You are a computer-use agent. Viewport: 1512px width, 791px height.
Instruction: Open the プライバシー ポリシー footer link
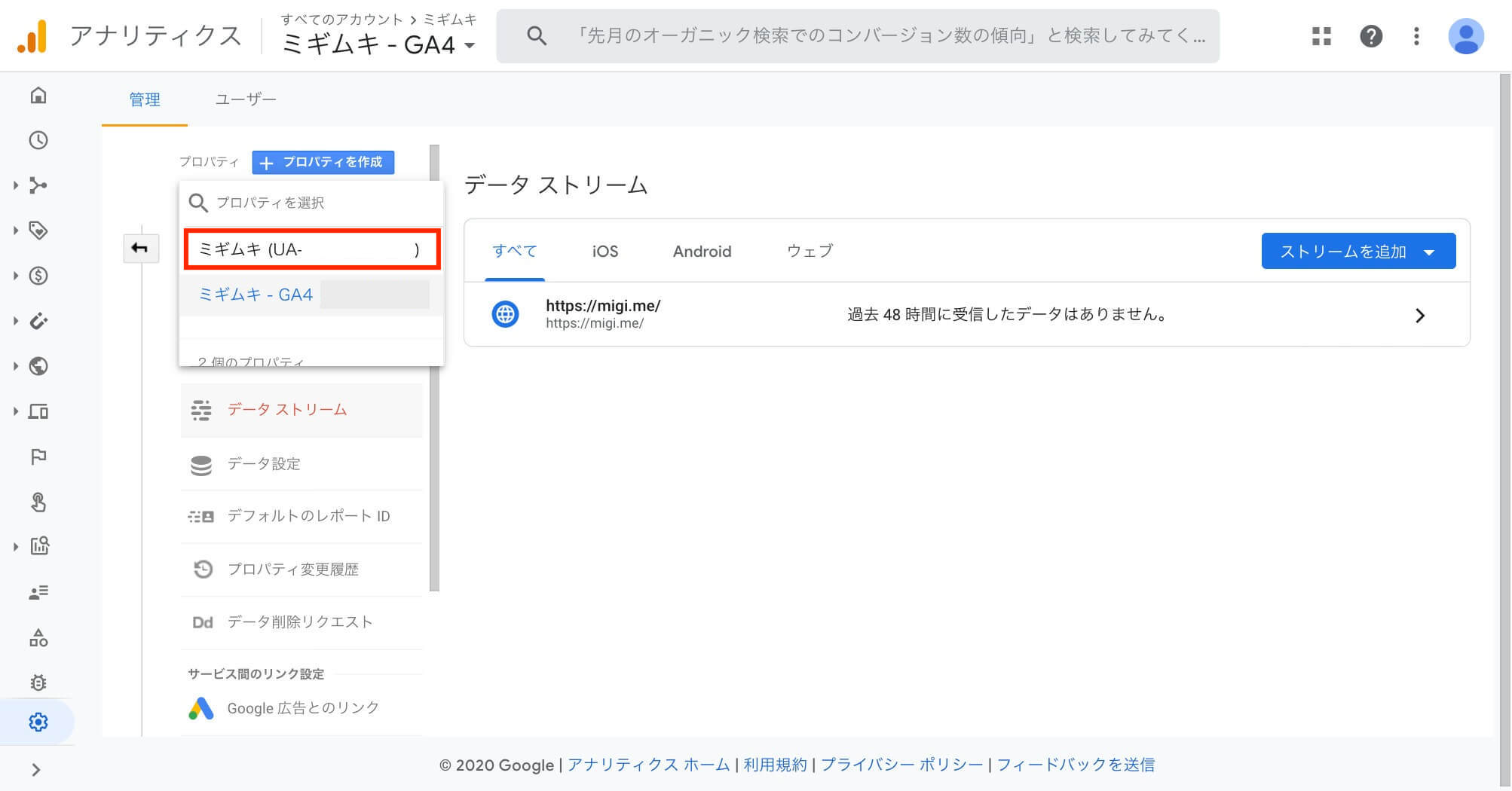[x=902, y=765]
